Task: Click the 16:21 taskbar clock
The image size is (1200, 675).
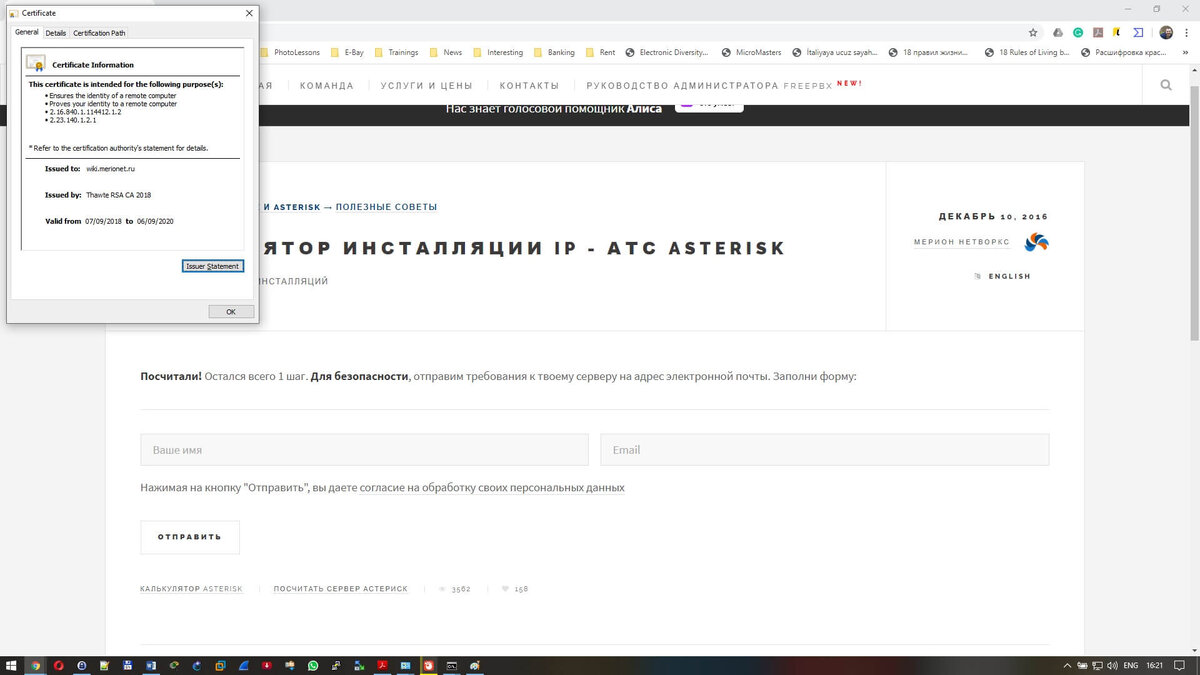Action: [x=1155, y=665]
